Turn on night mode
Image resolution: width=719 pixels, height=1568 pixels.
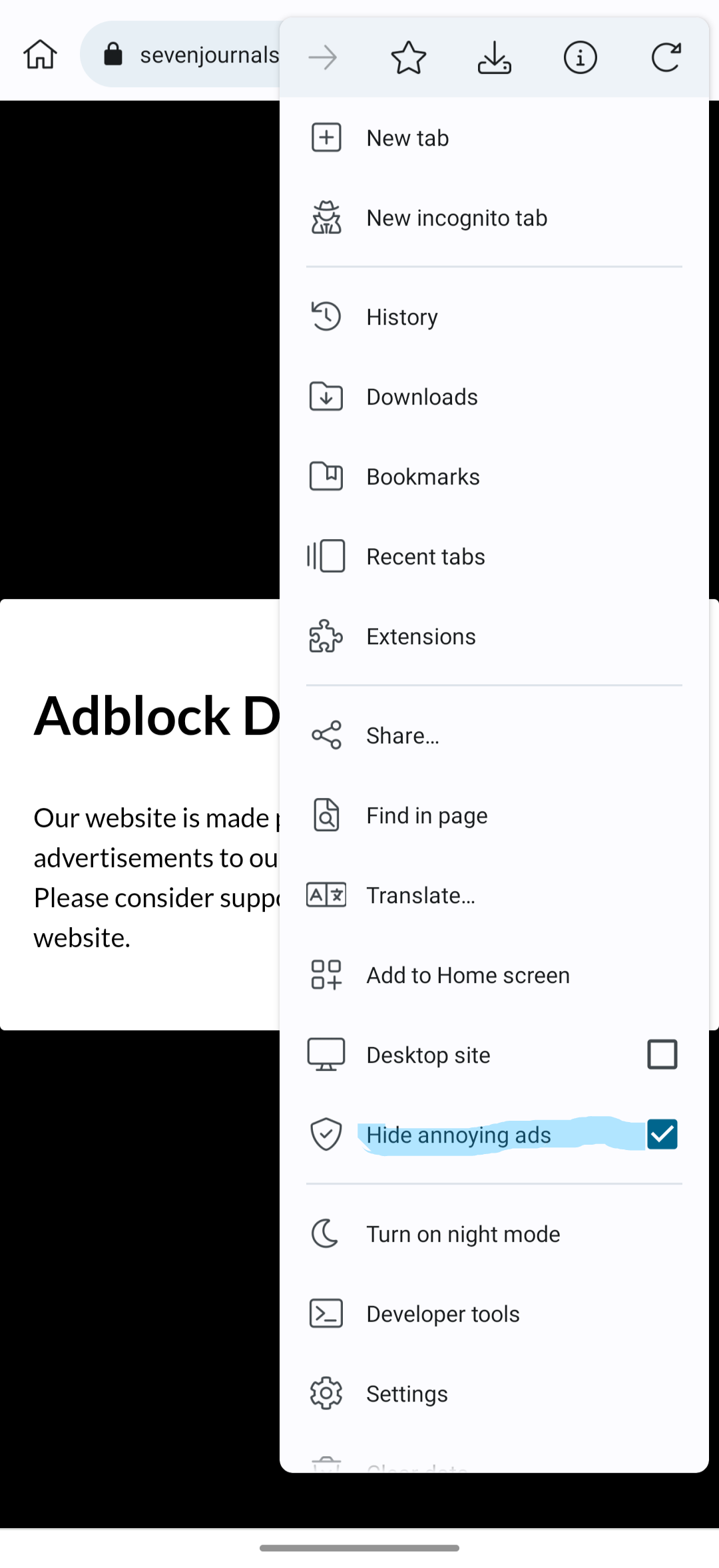click(x=463, y=1233)
